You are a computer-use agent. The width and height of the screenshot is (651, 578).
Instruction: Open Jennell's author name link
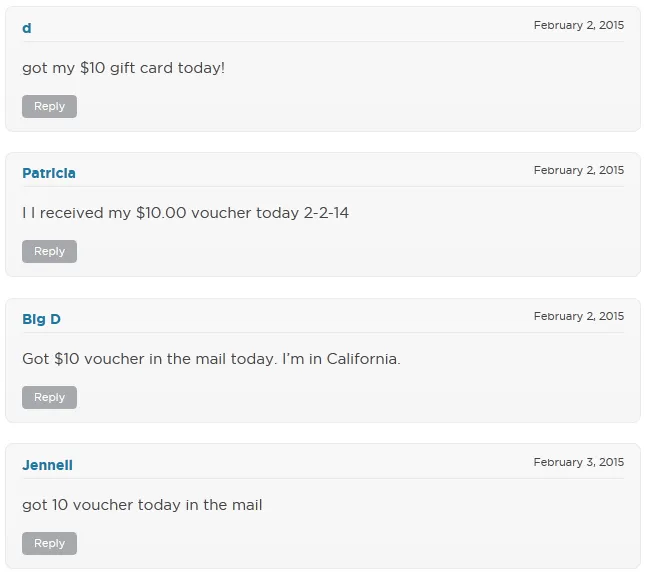coord(47,465)
